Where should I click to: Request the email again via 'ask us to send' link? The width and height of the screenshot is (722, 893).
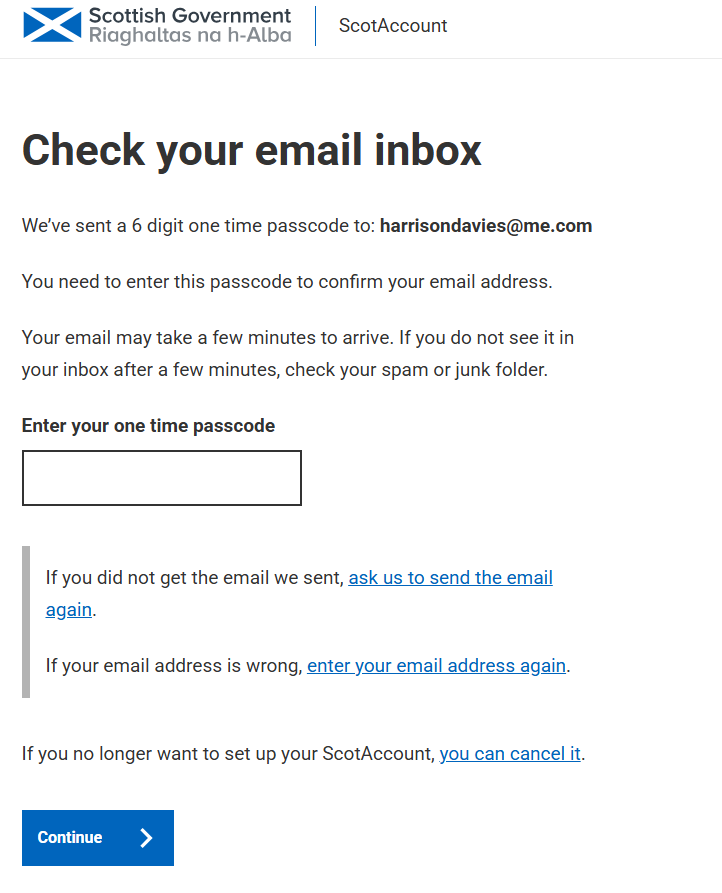450,577
